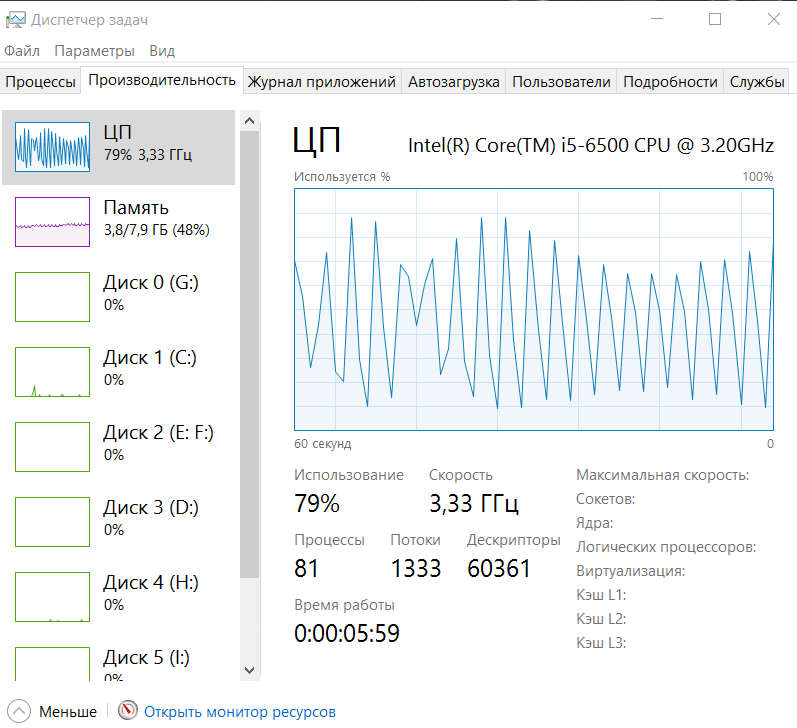Click the sidebar scroll down arrow
Image resolution: width=797 pixels, height=728 pixels.
[x=250, y=669]
